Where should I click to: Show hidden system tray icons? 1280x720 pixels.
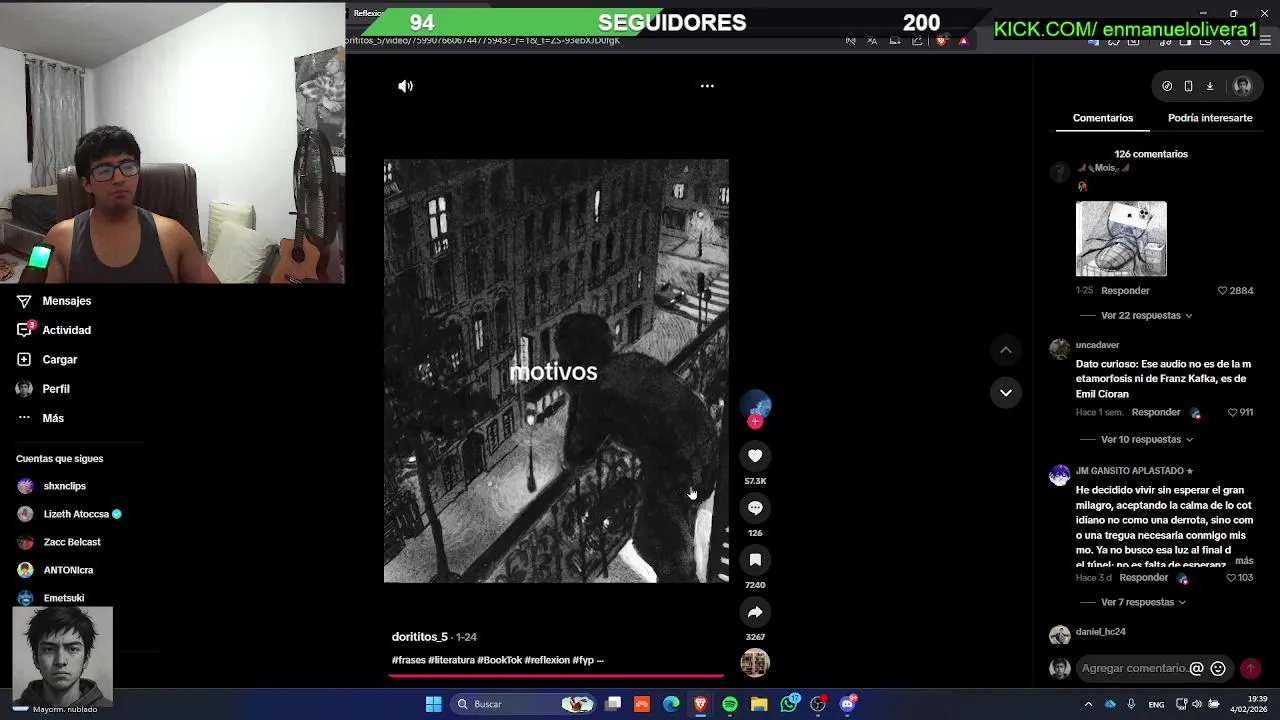click(x=1088, y=704)
